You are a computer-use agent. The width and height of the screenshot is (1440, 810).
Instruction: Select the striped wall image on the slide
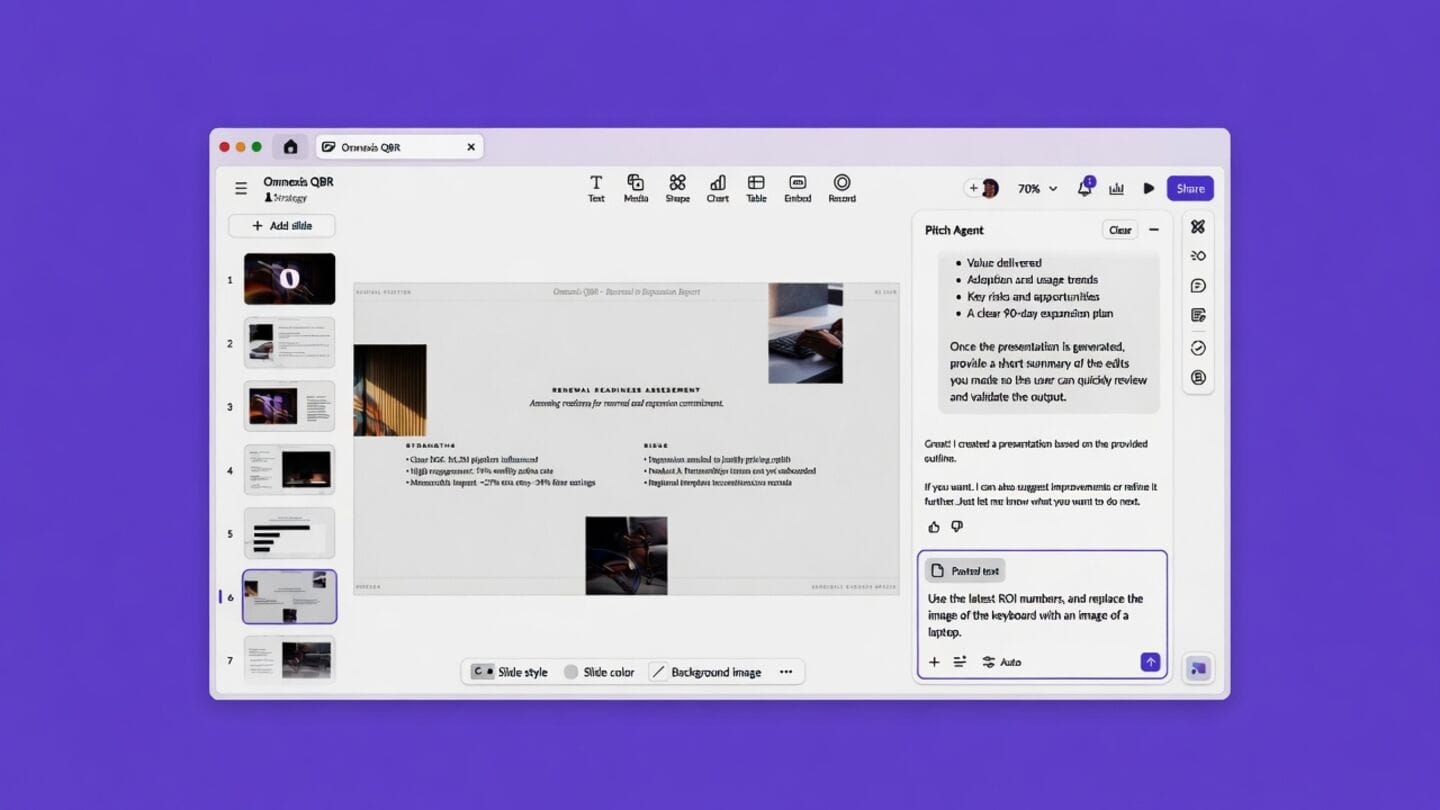(390, 390)
